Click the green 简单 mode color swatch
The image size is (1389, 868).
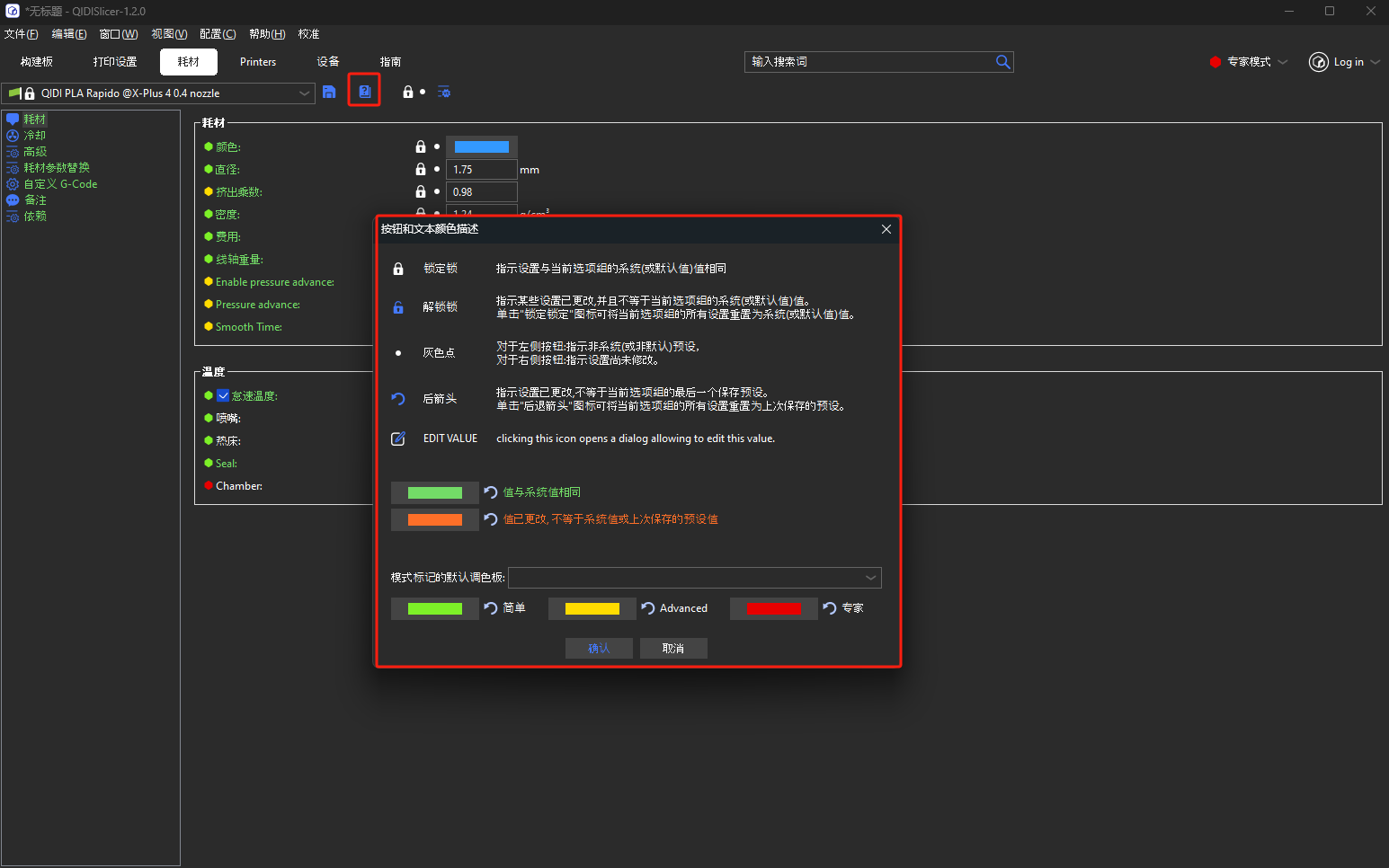point(435,608)
